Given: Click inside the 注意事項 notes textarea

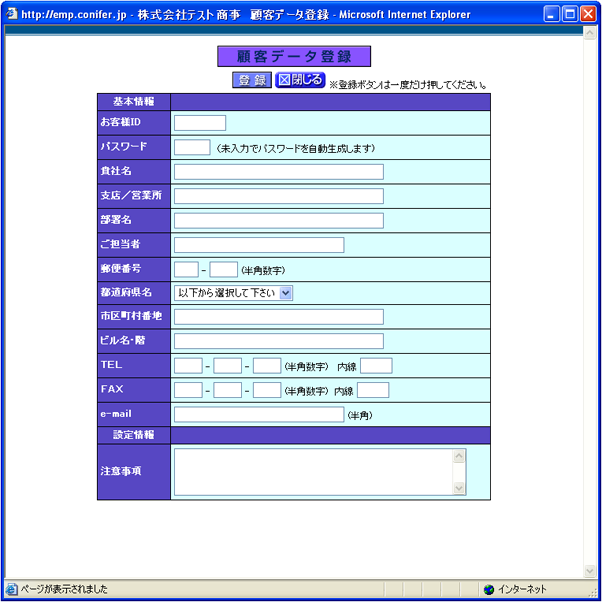Looking at the screenshot, I should pos(314,472).
